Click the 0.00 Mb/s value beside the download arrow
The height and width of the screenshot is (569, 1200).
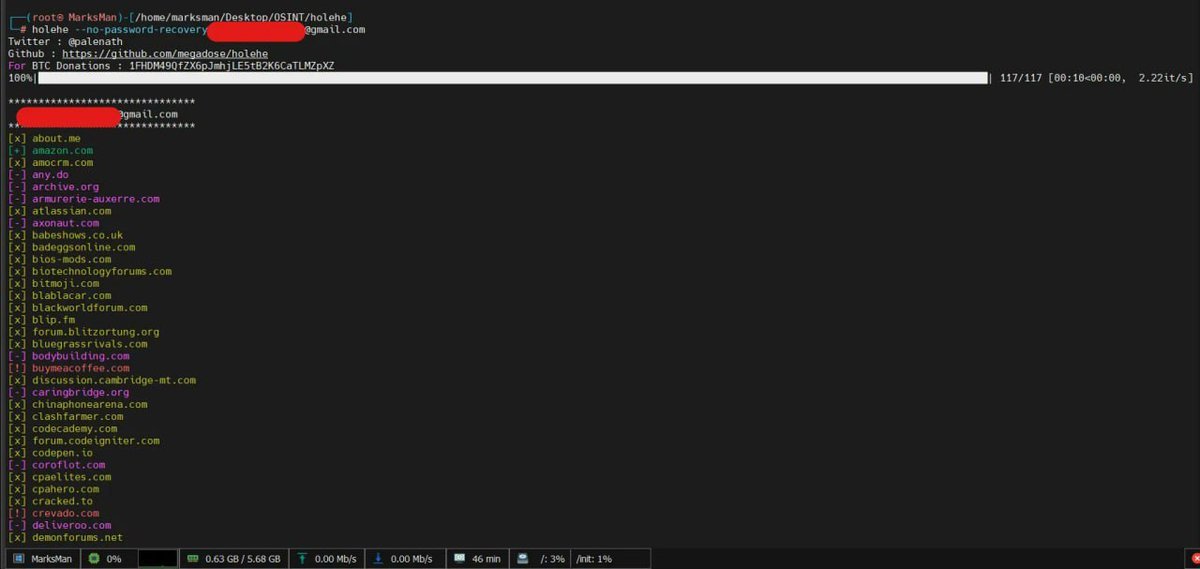pyautogui.click(x=411, y=559)
